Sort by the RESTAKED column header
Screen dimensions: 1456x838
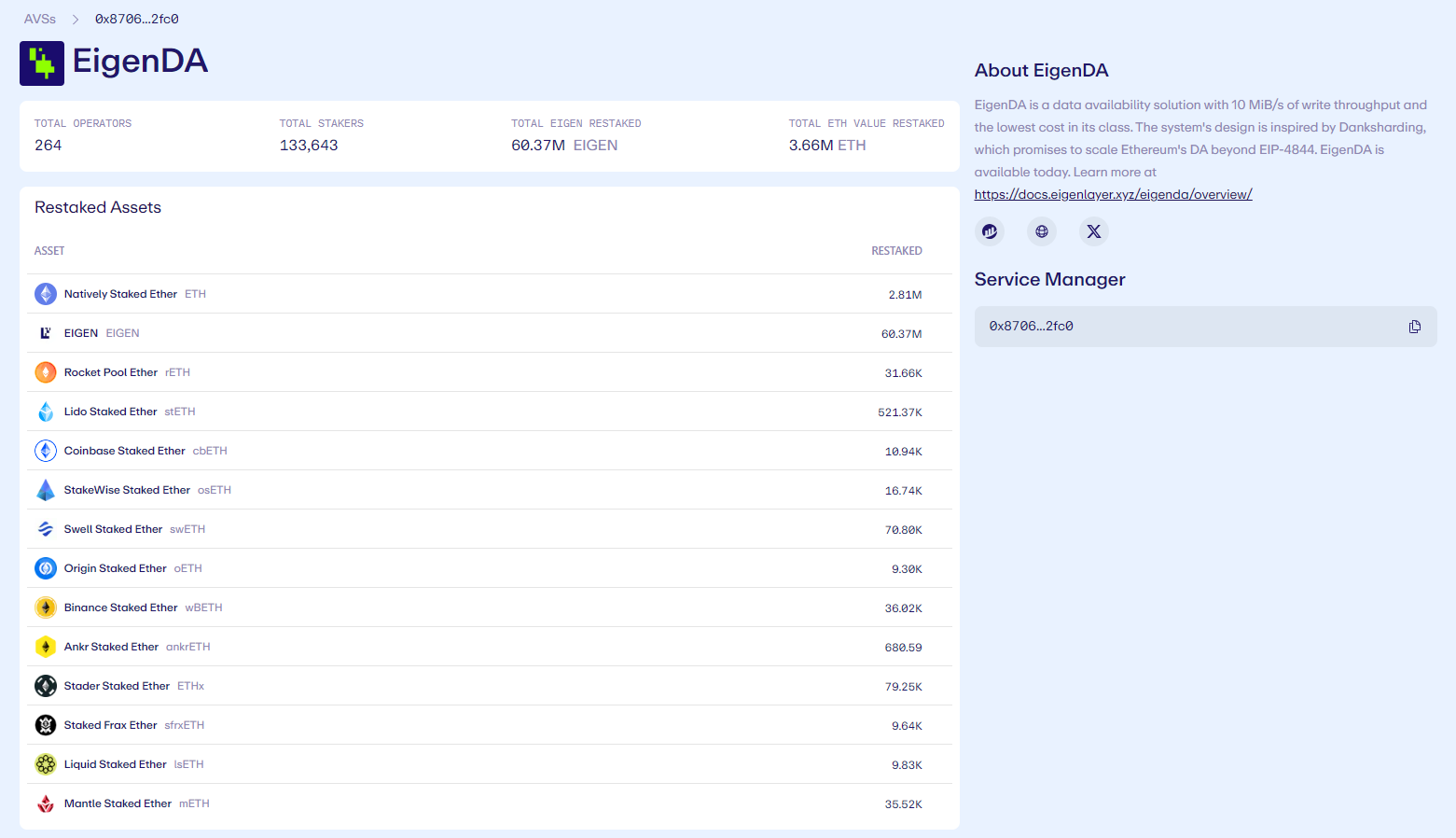tap(896, 251)
